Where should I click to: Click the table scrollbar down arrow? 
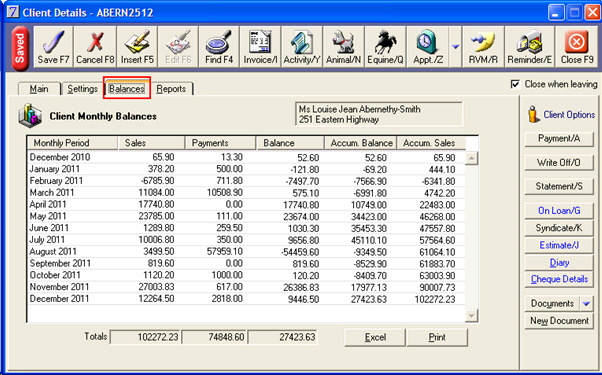click(x=471, y=316)
